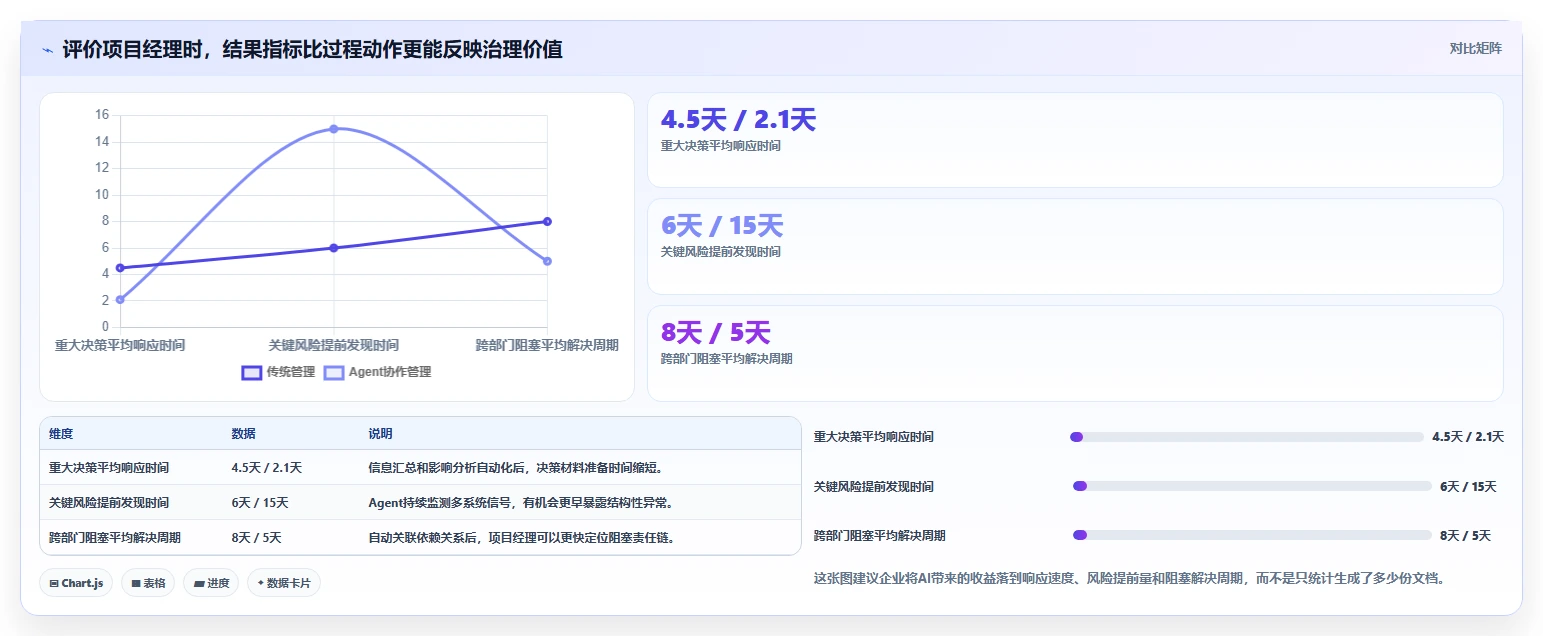Click the heading 评价项目经理时

tap(312, 49)
